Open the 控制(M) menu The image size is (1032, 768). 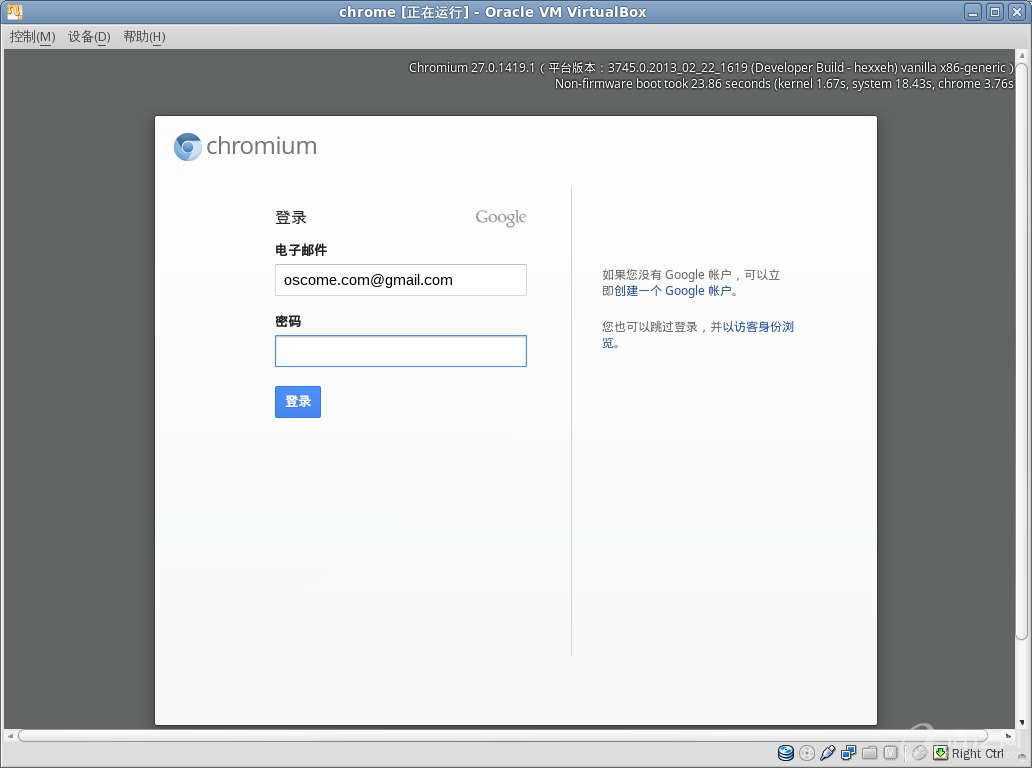[x=32, y=37]
